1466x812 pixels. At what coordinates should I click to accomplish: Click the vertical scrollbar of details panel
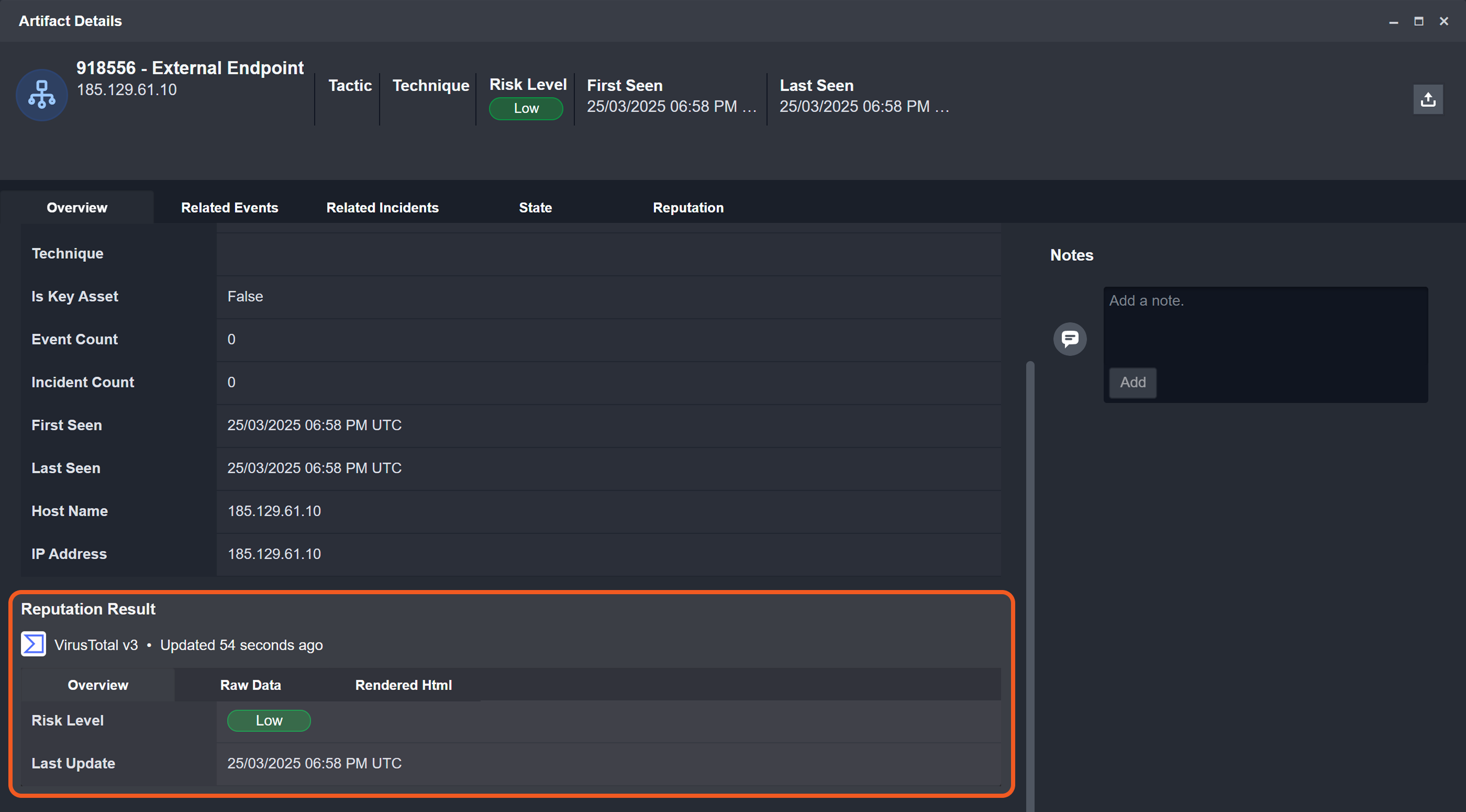pos(1029,569)
